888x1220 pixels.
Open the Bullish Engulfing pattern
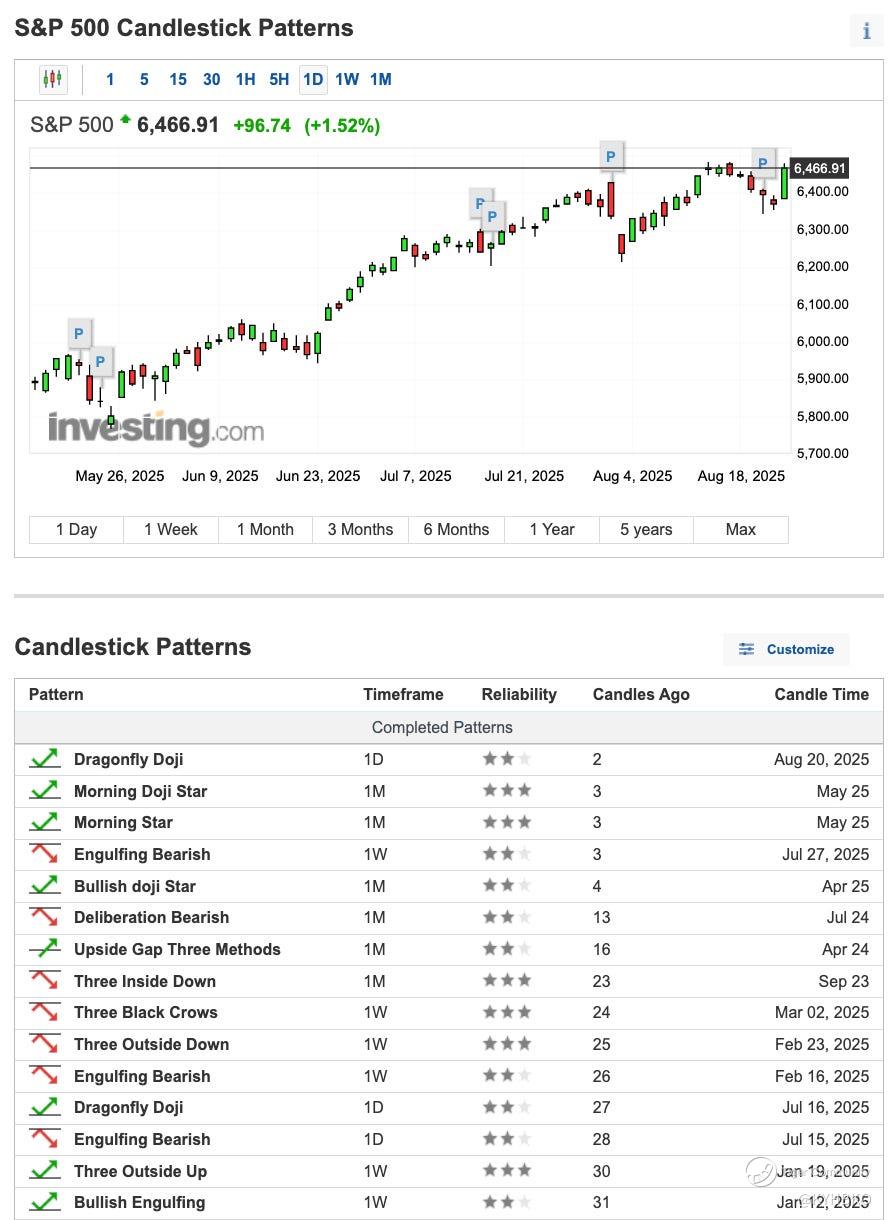(139, 1203)
